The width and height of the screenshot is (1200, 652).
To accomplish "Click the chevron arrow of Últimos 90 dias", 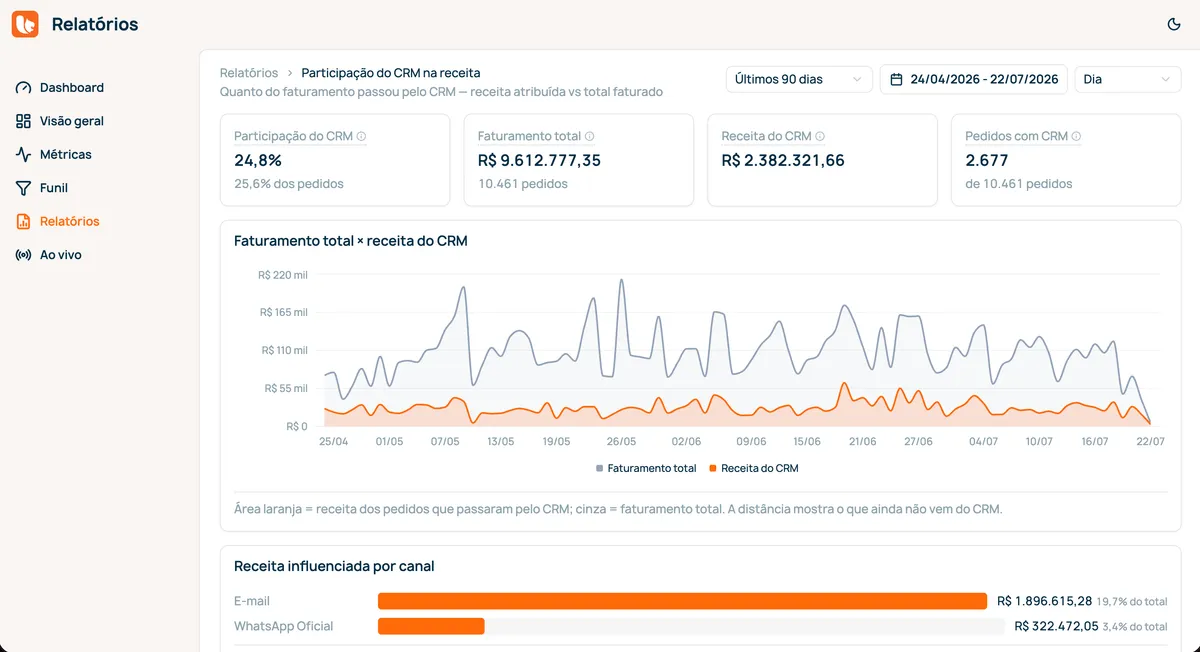I will point(857,79).
